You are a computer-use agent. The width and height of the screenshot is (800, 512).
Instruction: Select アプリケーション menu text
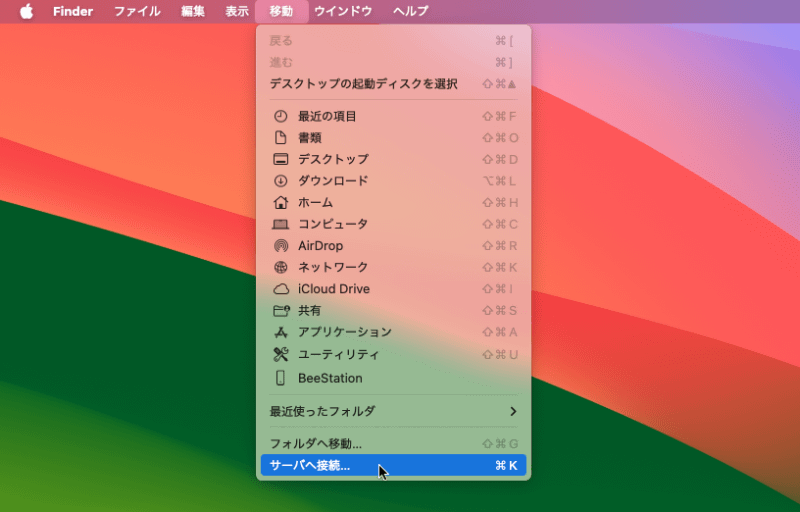345,332
